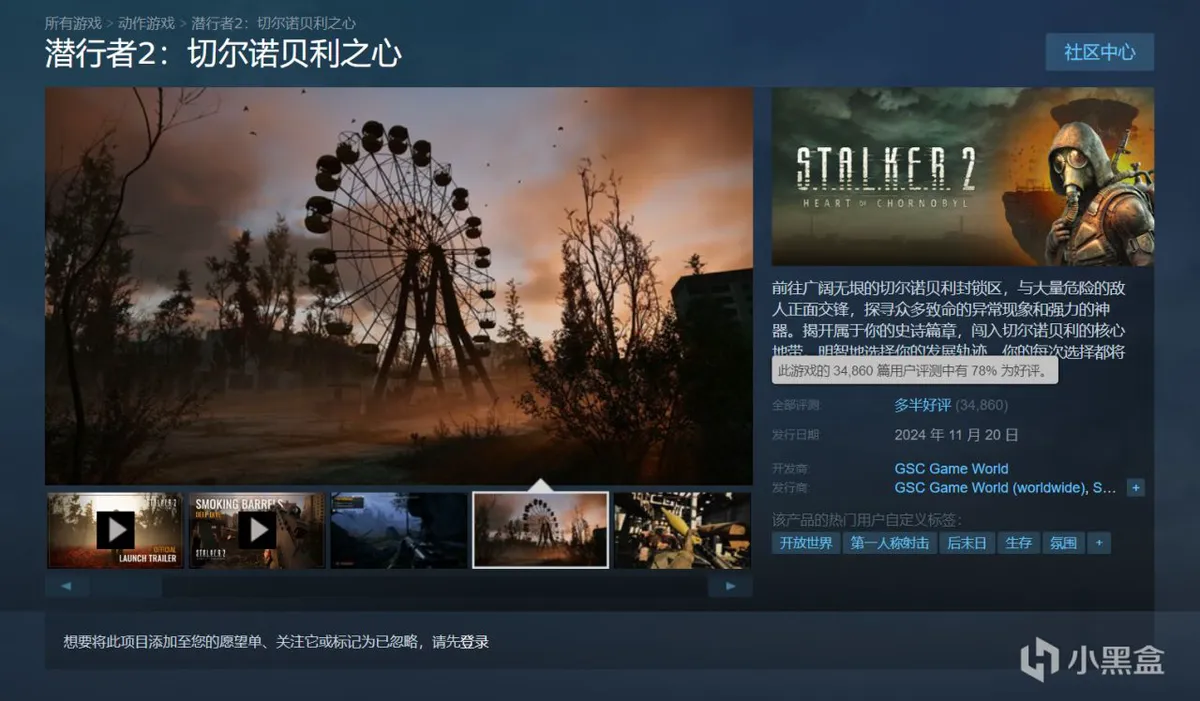
Task: Select the 第一人称射击 tag
Action: click(x=890, y=543)
